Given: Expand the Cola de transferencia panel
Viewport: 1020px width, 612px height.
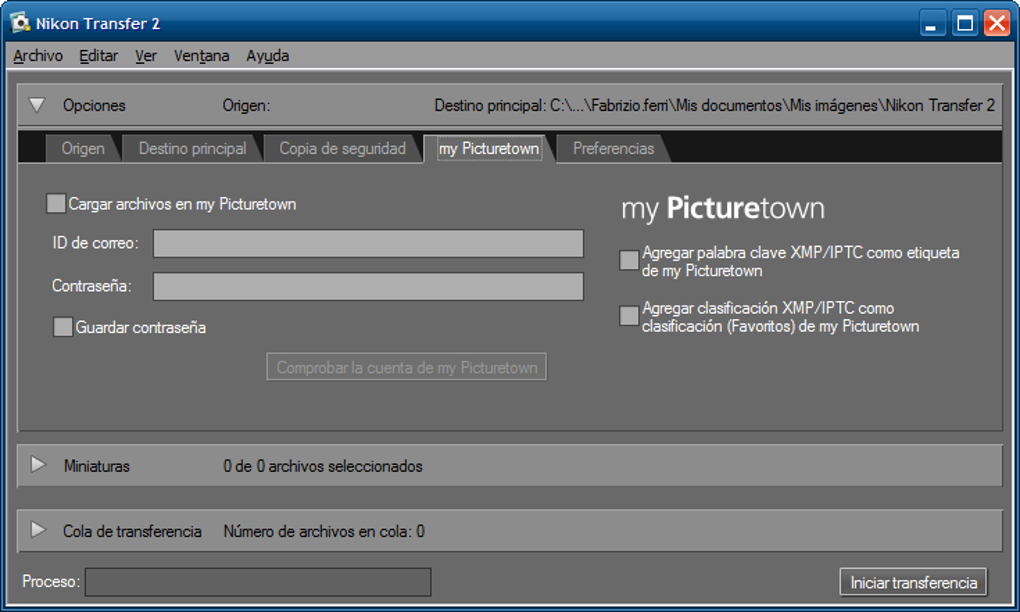Looking at the screenshot, I should tap(38, 530).
